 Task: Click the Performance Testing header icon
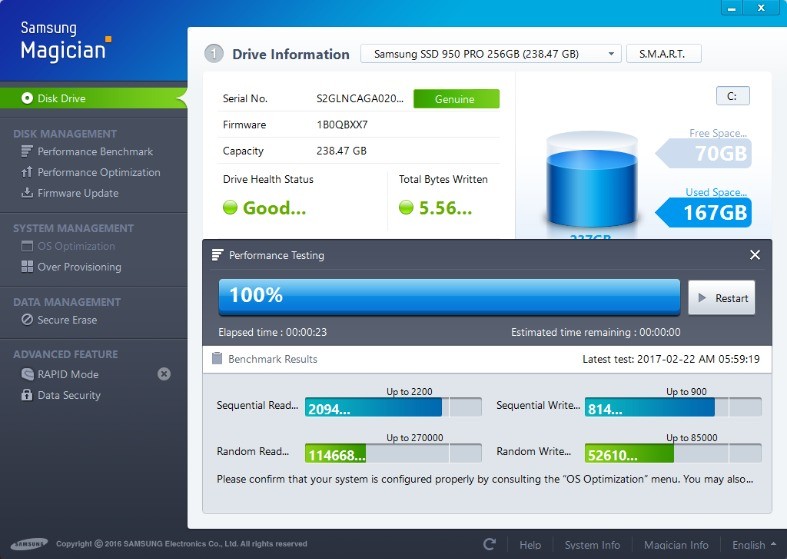pos(217,255)
